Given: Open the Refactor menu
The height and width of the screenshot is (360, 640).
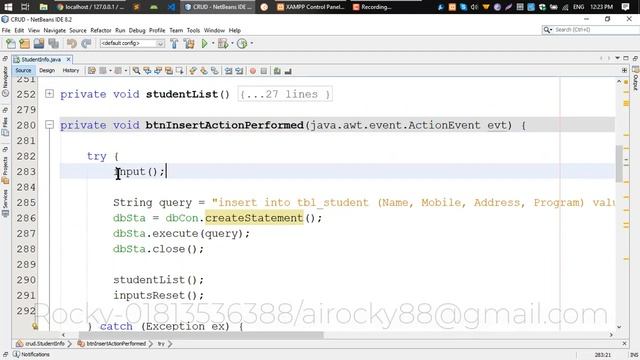Looking at the screenshot, I should 101,30.
